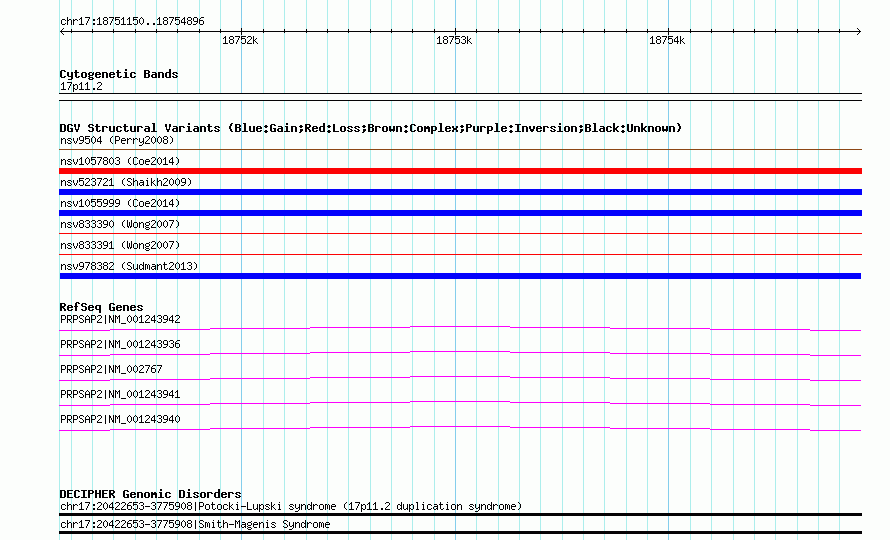Select the DECIPHER Genomic Disorders track heading
This screenshot has width=890, height=540.
150,494
